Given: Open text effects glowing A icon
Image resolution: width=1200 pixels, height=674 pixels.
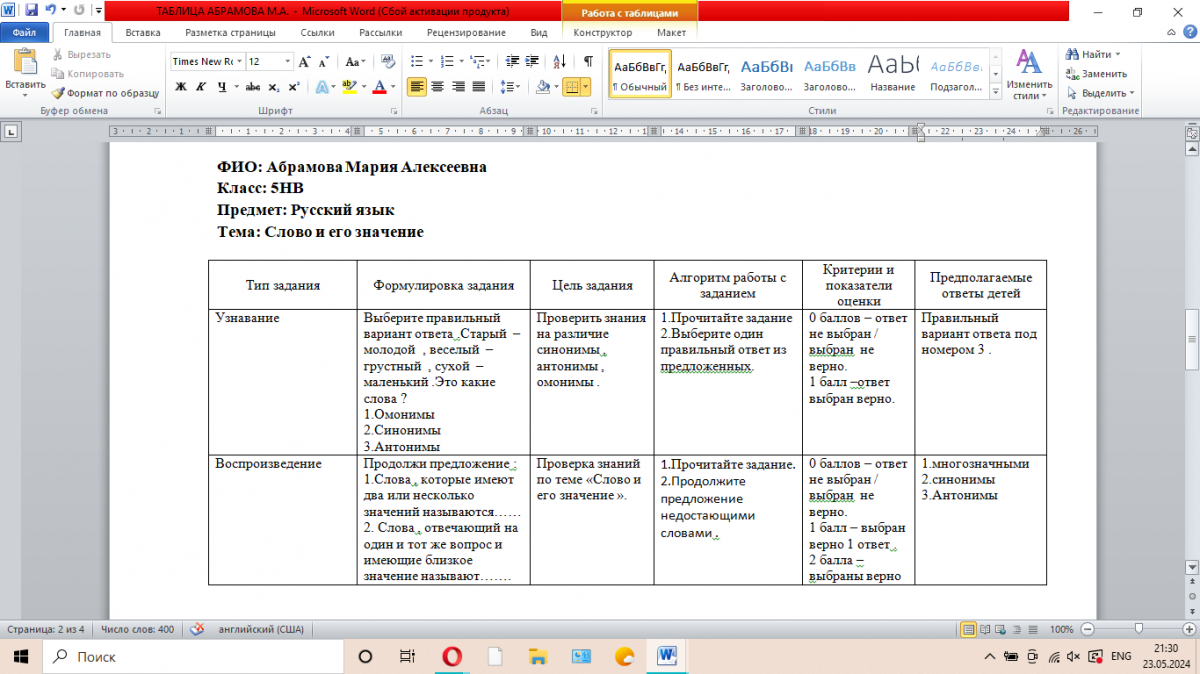Looking at the screenshot, I should [322, 87].
